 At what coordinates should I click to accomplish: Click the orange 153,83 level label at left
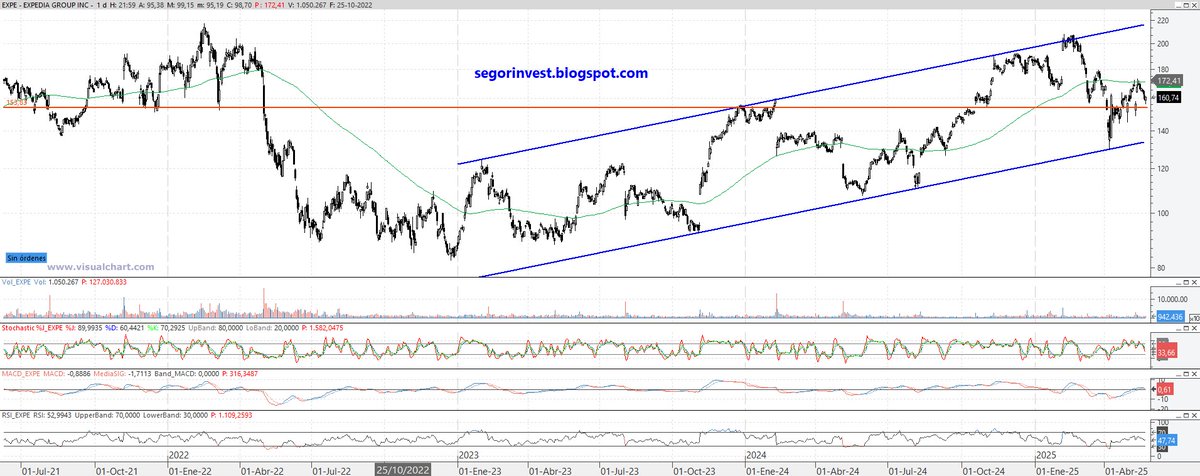tap(15, 102)
